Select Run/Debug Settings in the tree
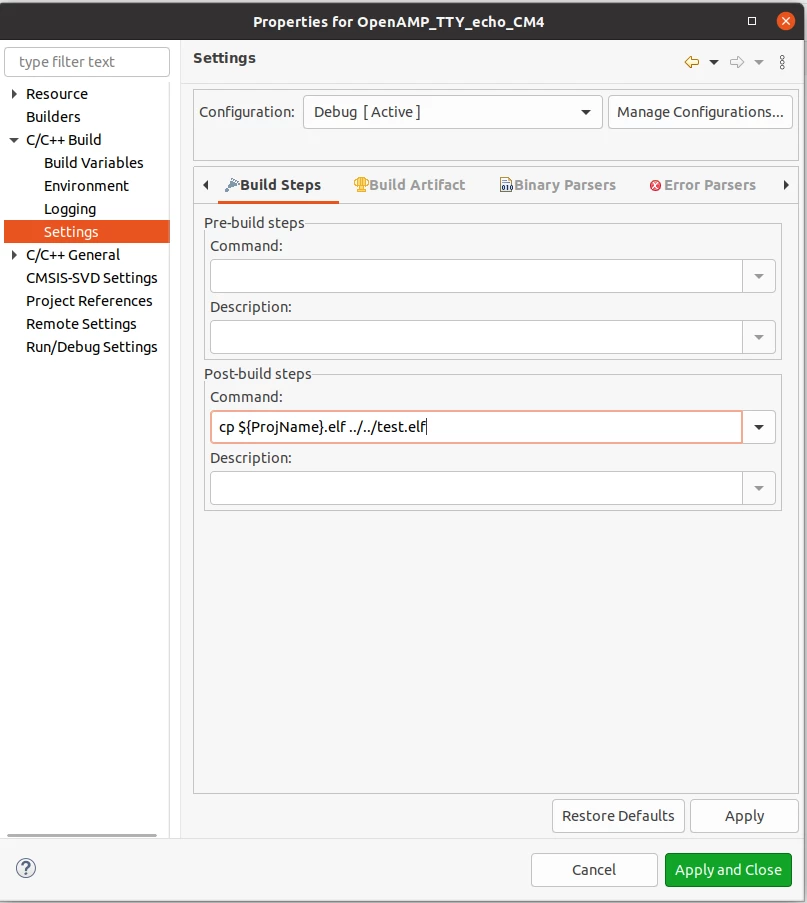 (x=92, y=347)
